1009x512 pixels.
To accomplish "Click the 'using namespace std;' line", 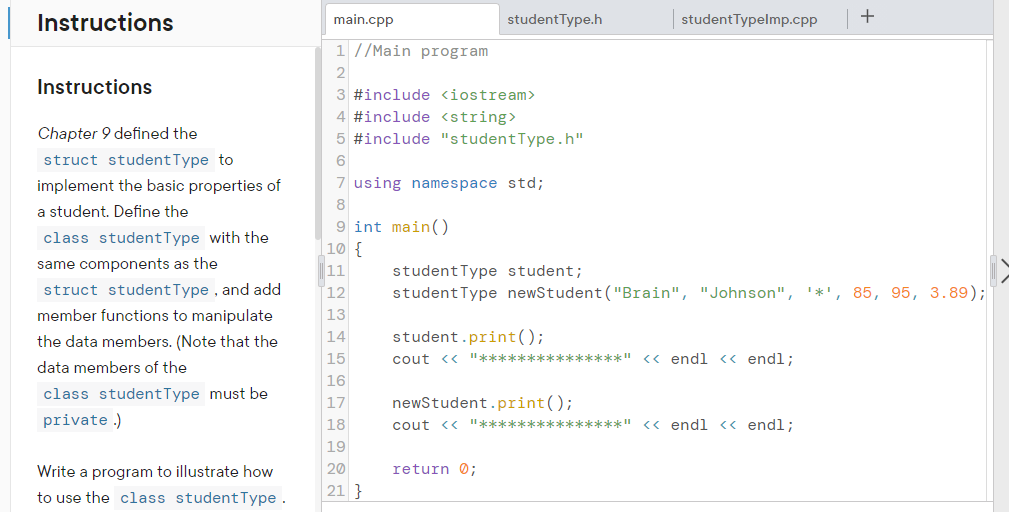I will tap(449, 183).
